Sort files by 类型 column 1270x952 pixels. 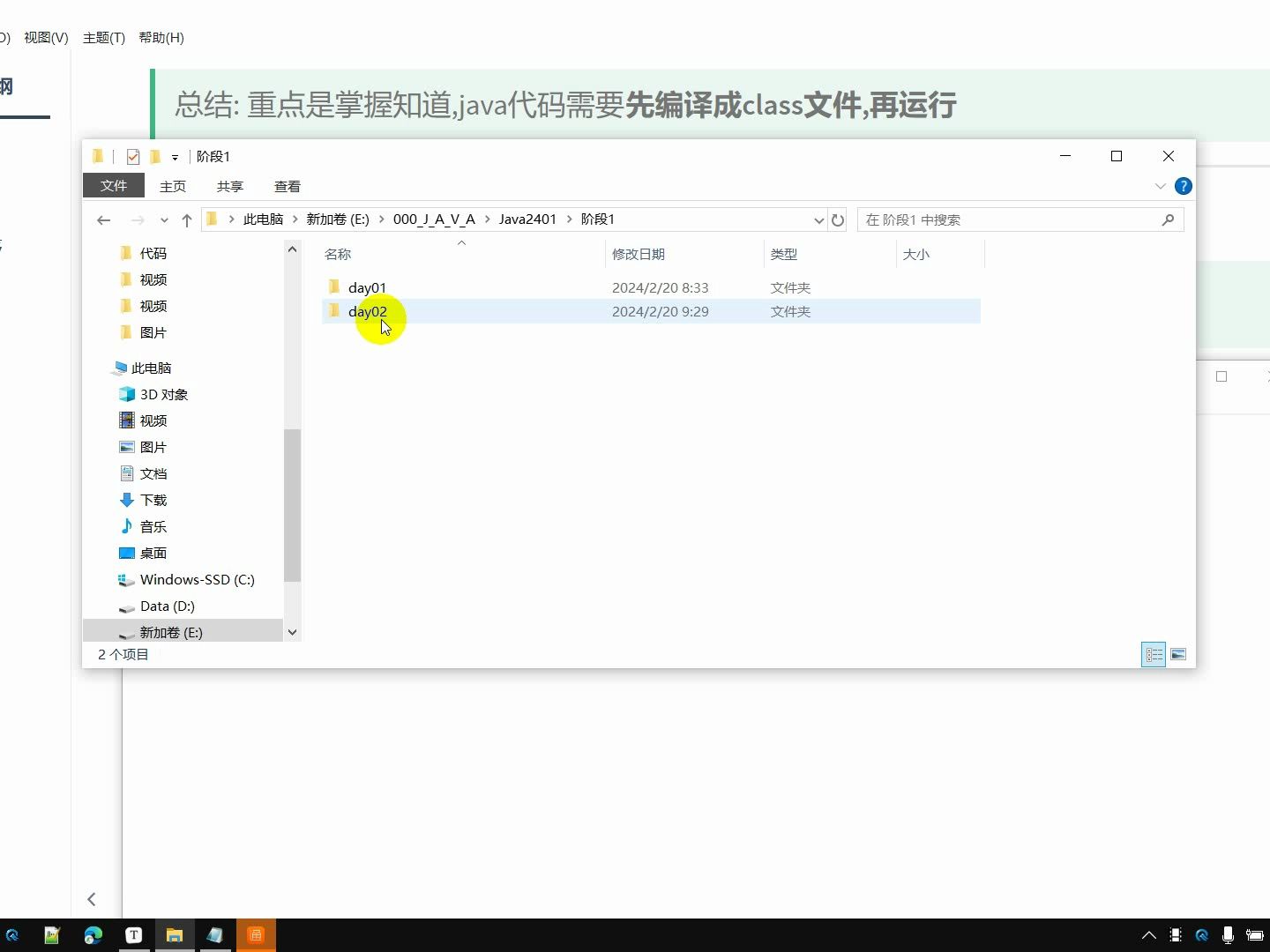(x=784, y=254)
